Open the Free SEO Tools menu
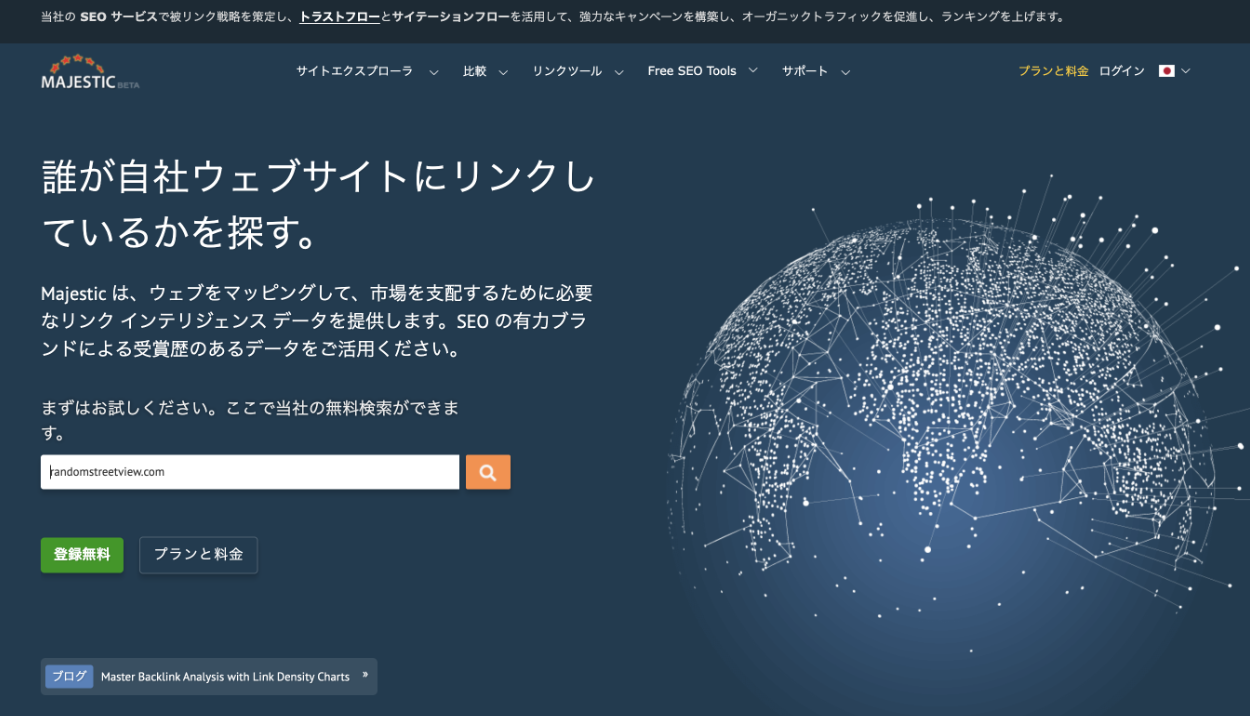The image size is (1250, 716). coord(692,71)
